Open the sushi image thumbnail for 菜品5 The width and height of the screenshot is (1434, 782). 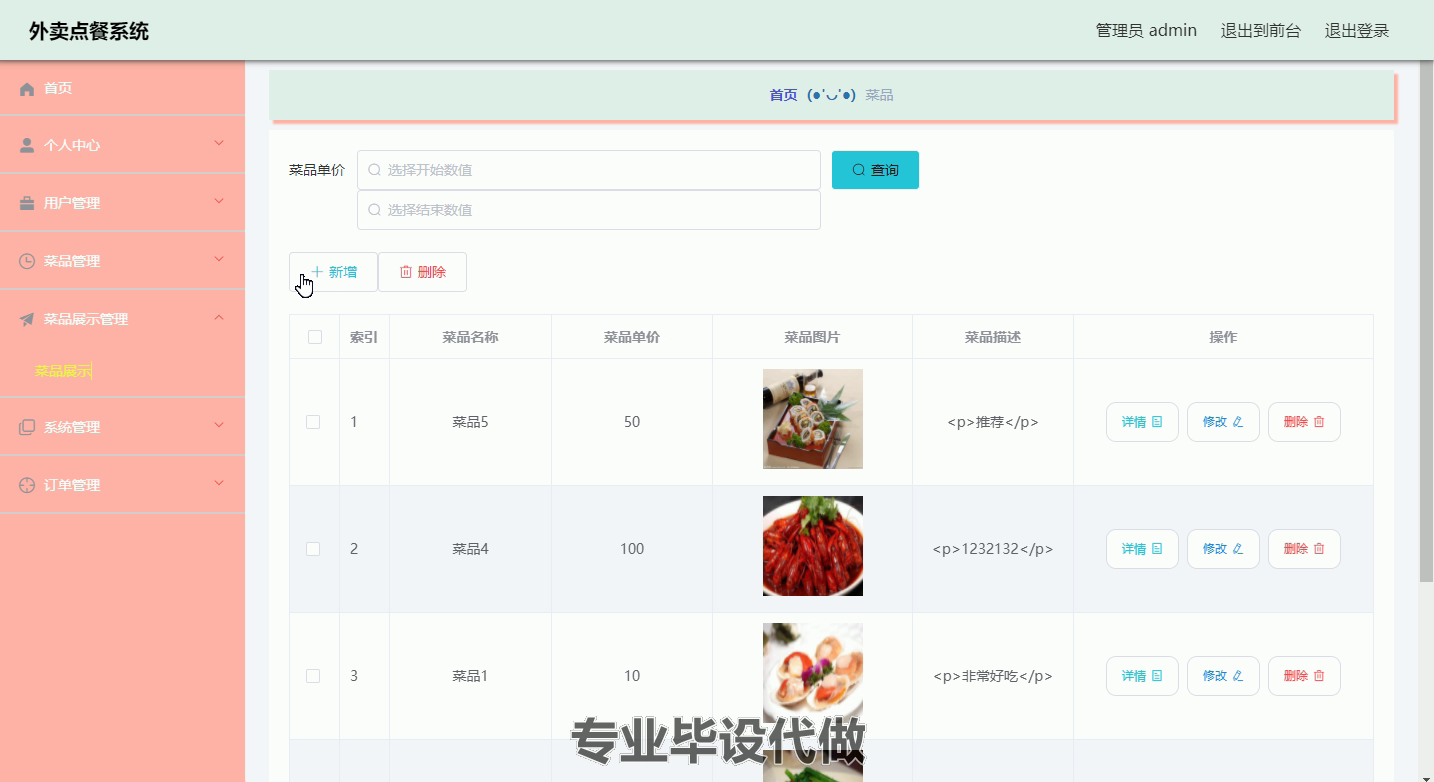point(813,419)
